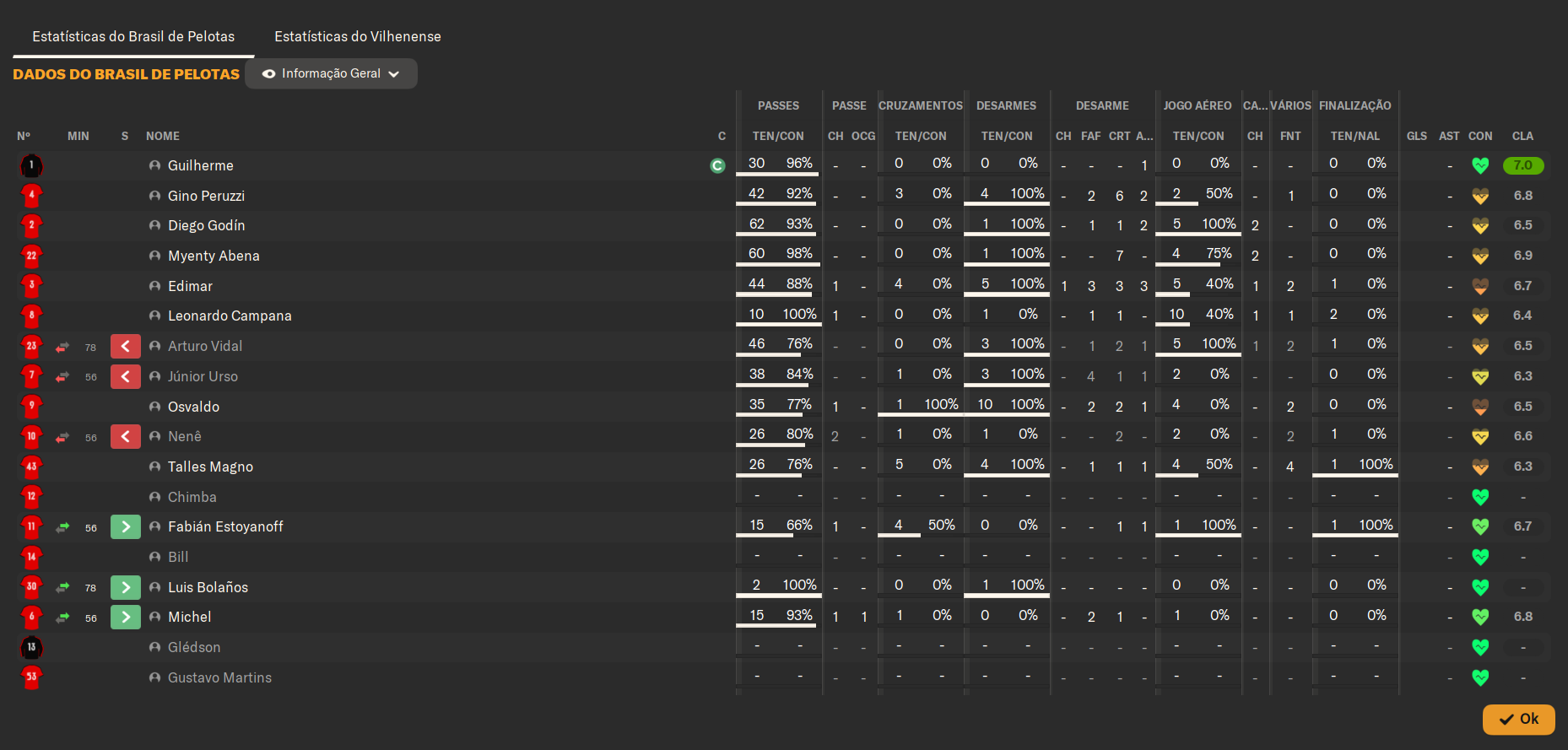Click the captain badge beside Guilherme

pos(717,165)
